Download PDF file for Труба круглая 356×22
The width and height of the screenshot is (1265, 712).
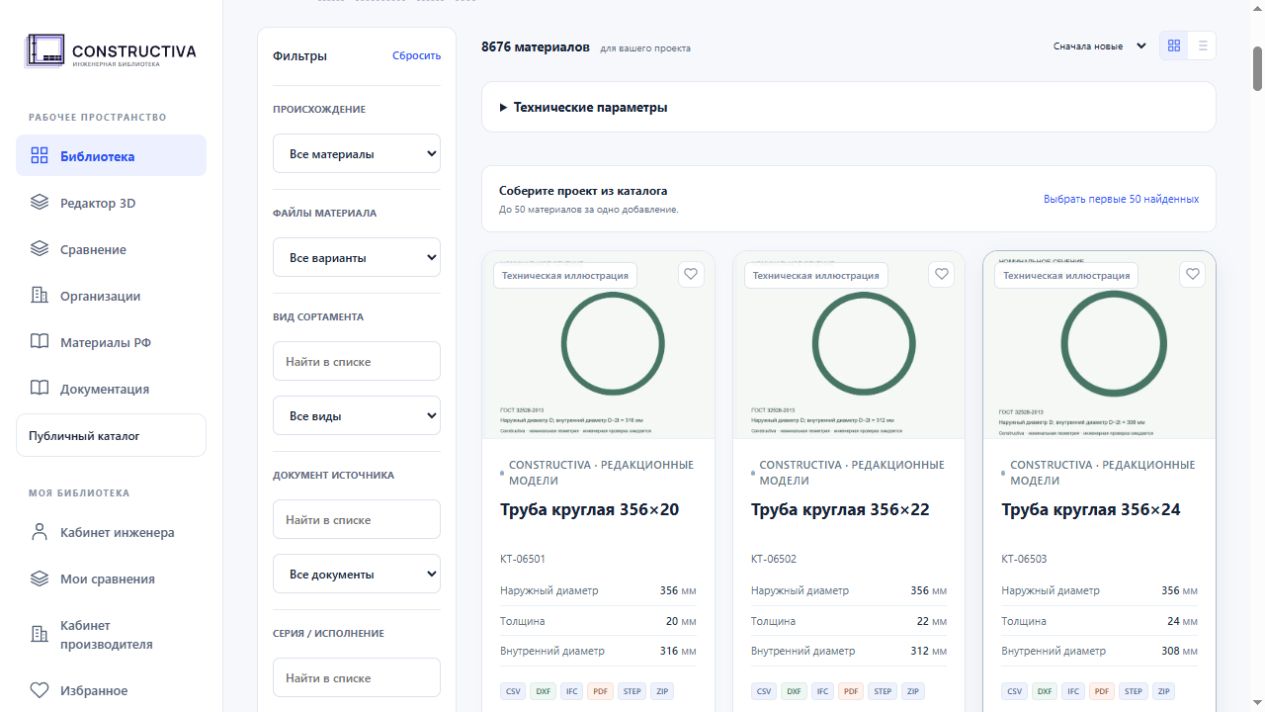click(851, 691)
